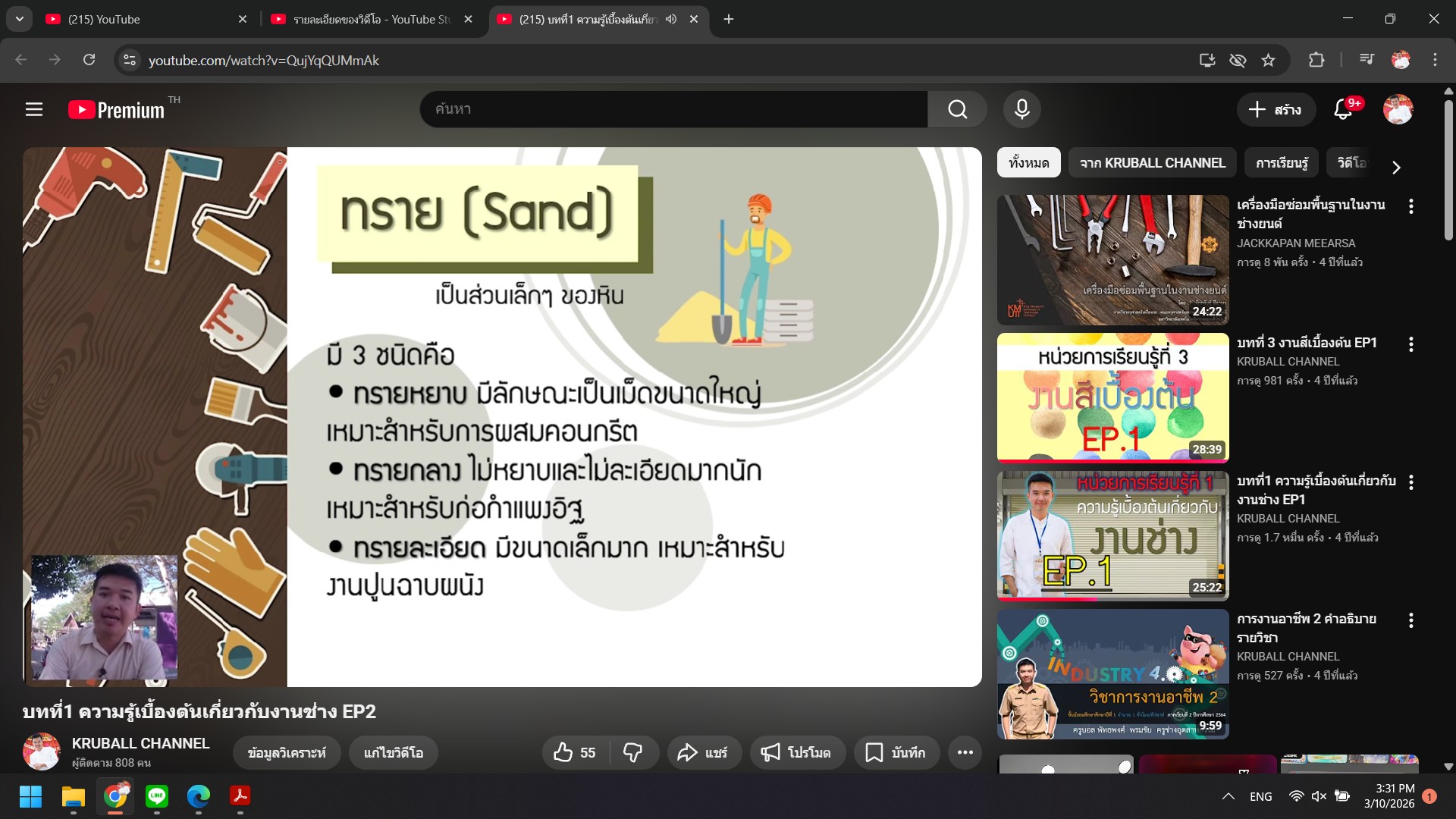
Task: Open the YouTube hamburger guide menu
Action: (33, 110)
